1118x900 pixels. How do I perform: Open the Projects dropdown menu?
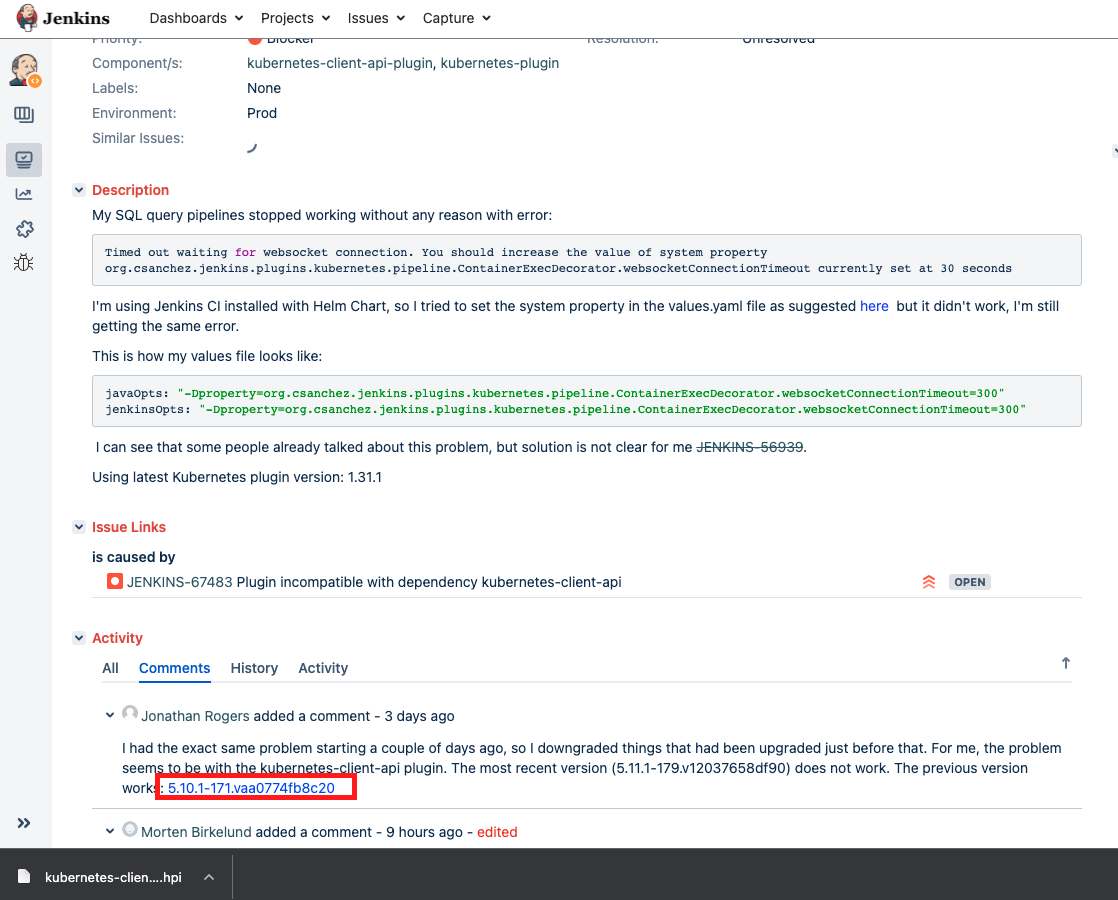click(295, 18)
